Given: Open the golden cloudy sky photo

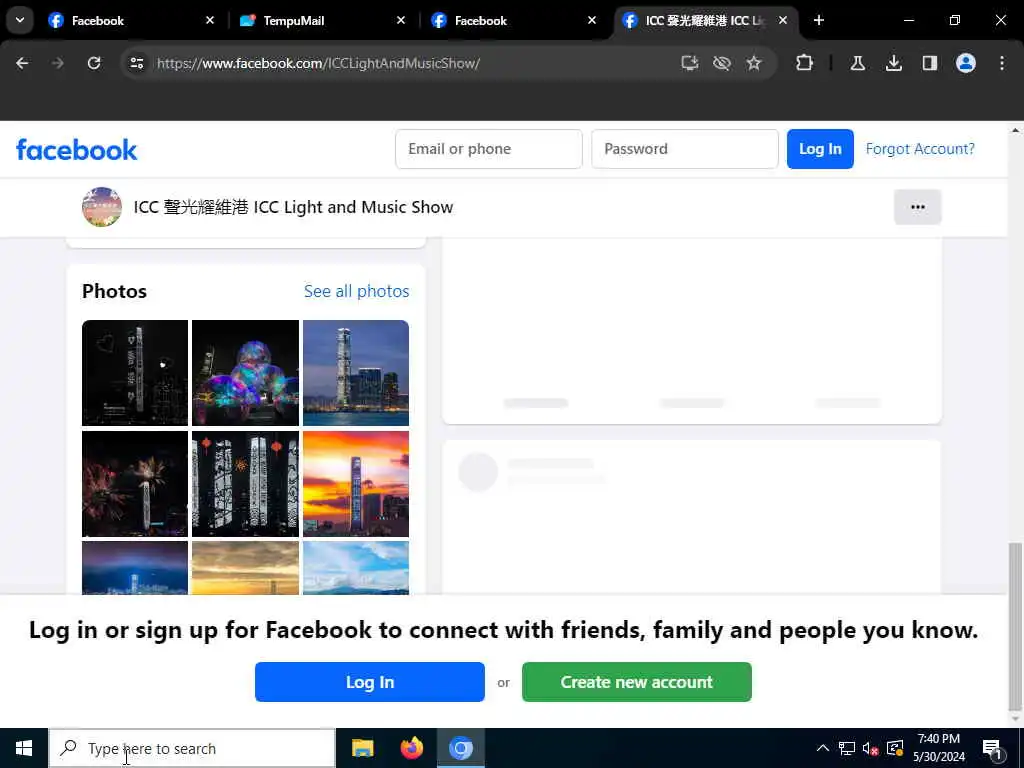Looking at the screenshot, I should [x=246, y=568].
